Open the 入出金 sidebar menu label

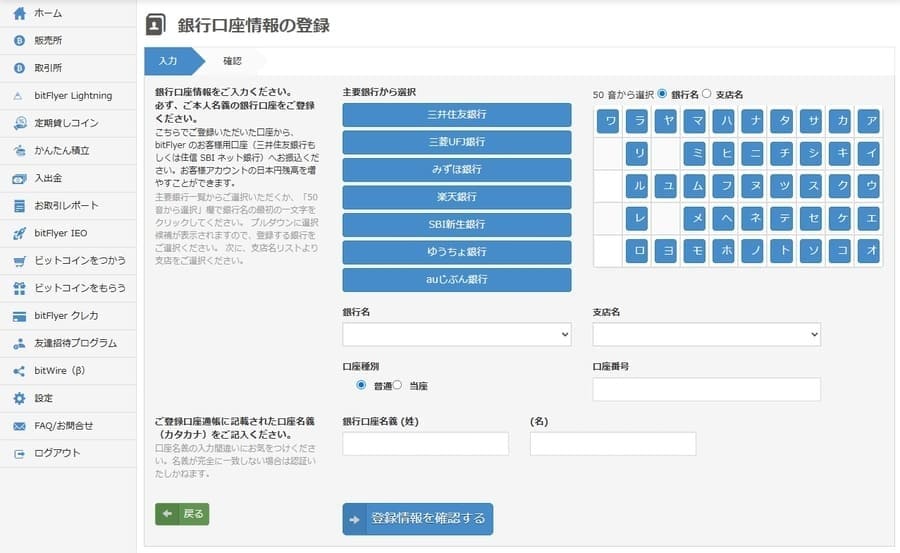point(48,178)
